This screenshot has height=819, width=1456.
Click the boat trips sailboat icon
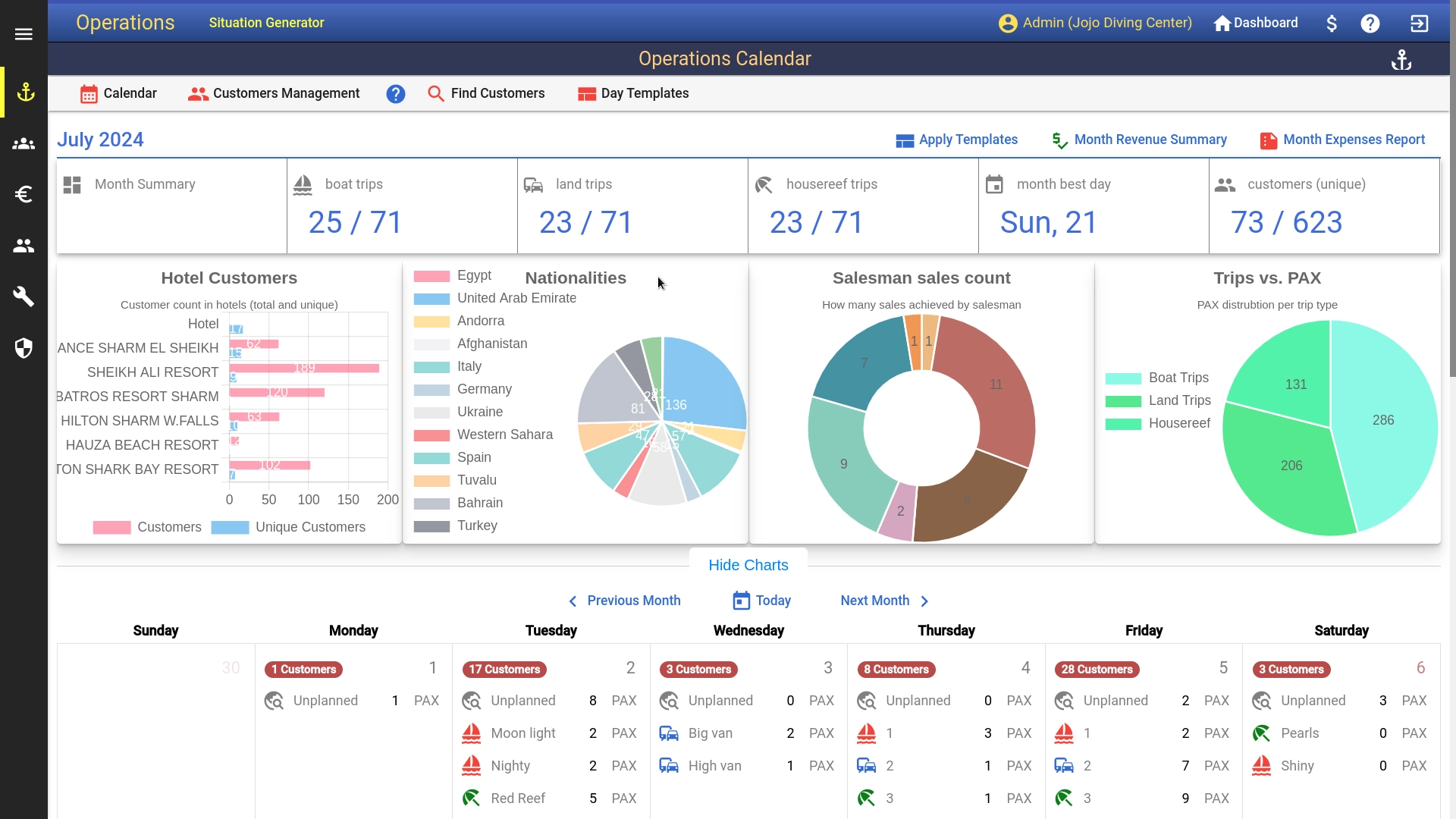point(303,185)
